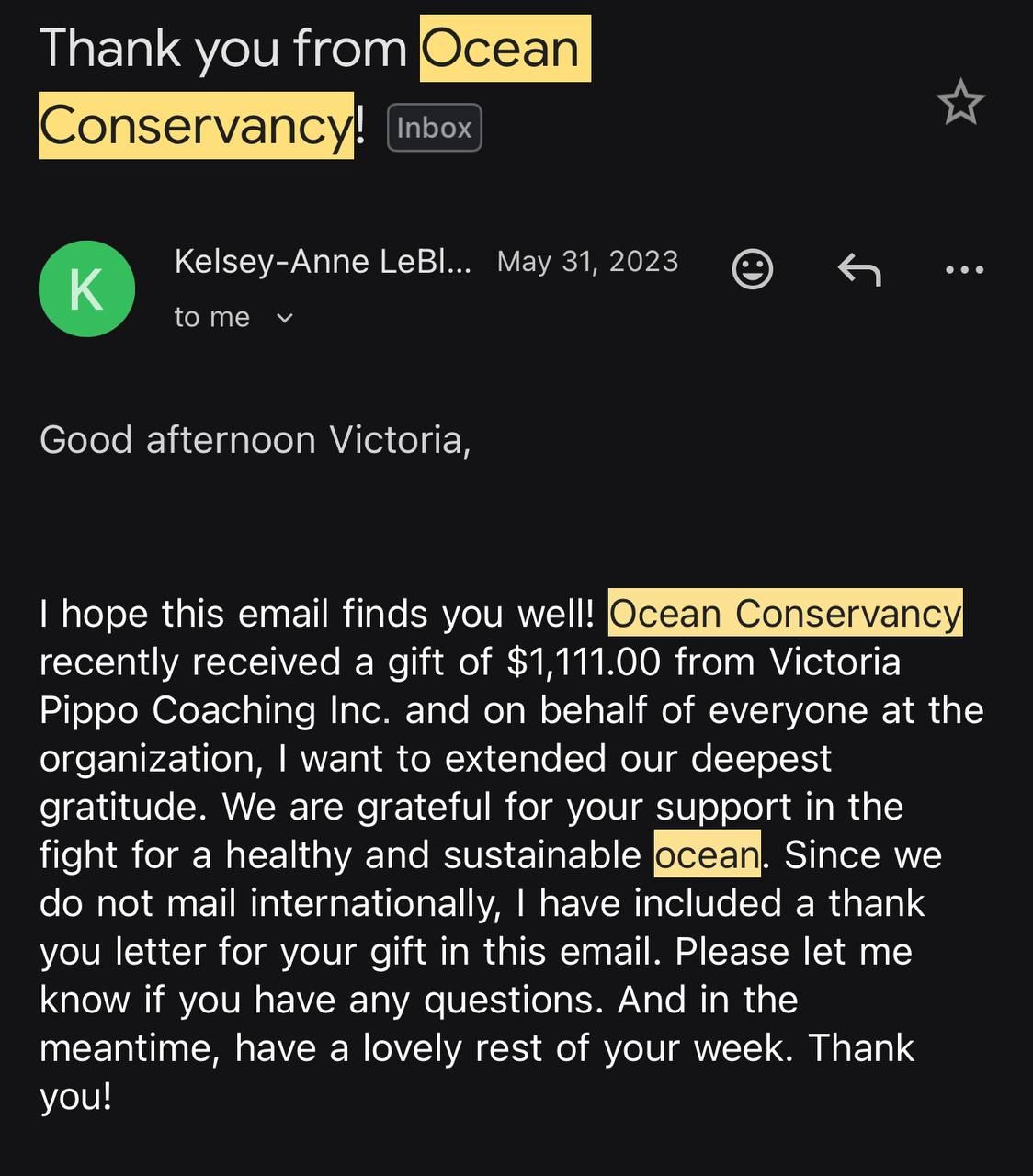Tap the greeting 'Good afternoon Victoria,'
Image resolution: width=1033 pixels, height=1176 pixels.
[255, 439]
